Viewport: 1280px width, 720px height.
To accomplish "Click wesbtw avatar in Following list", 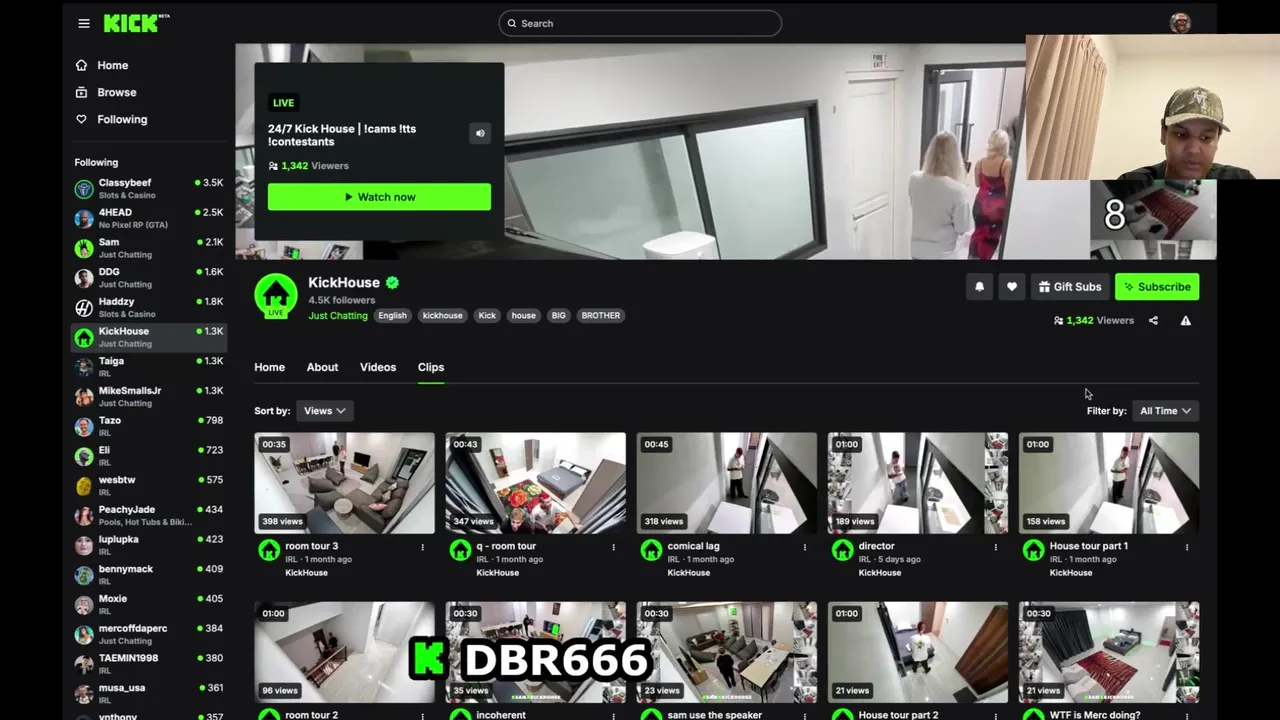I will click(84, 486).
